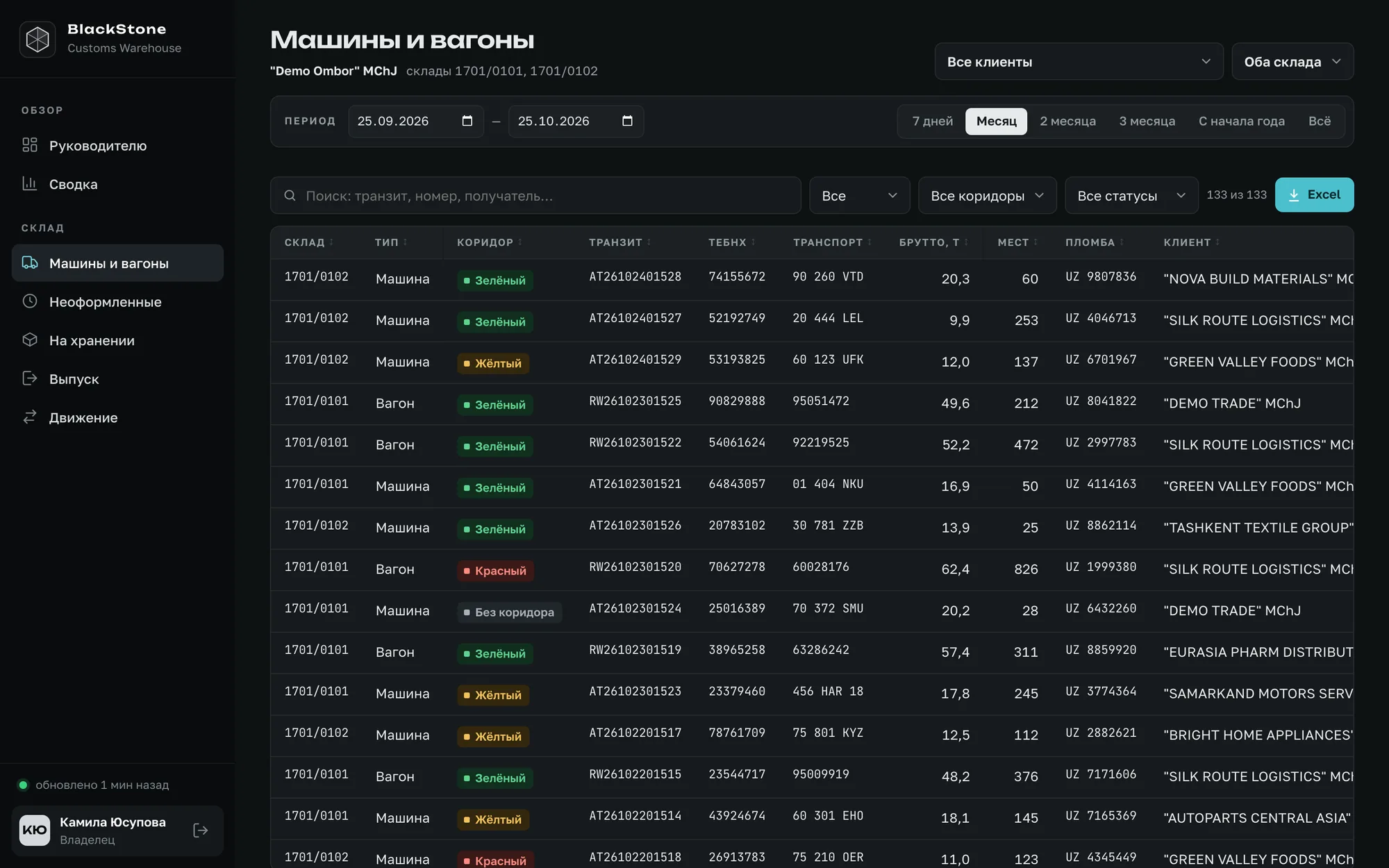This screenshot has height=868, width=1389.
Task: Sort by БРУТТО, Т column arrow icon
Action: 966,242
